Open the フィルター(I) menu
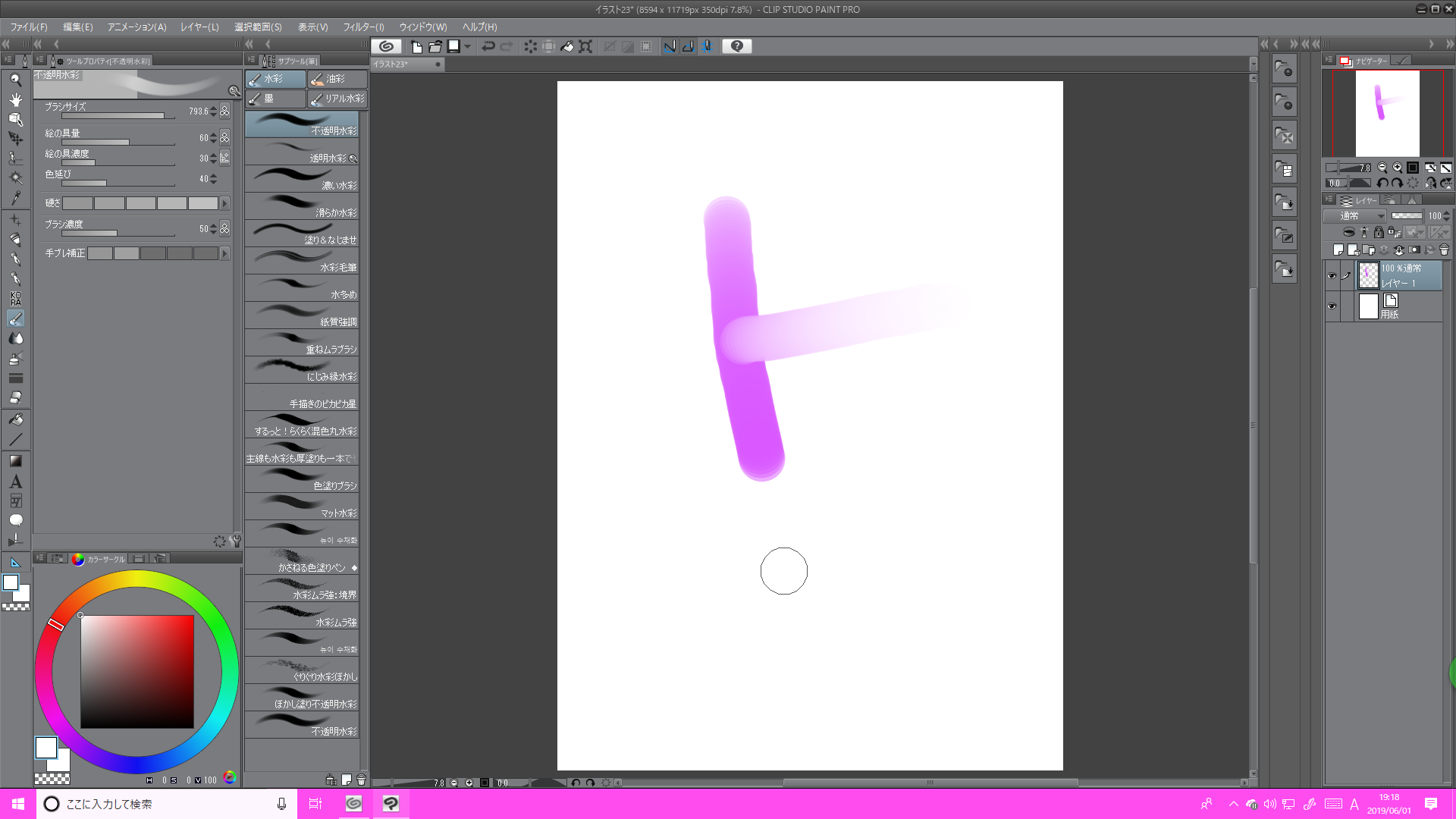The height and width of the screenshot is (819, 1456). (363, 27)
